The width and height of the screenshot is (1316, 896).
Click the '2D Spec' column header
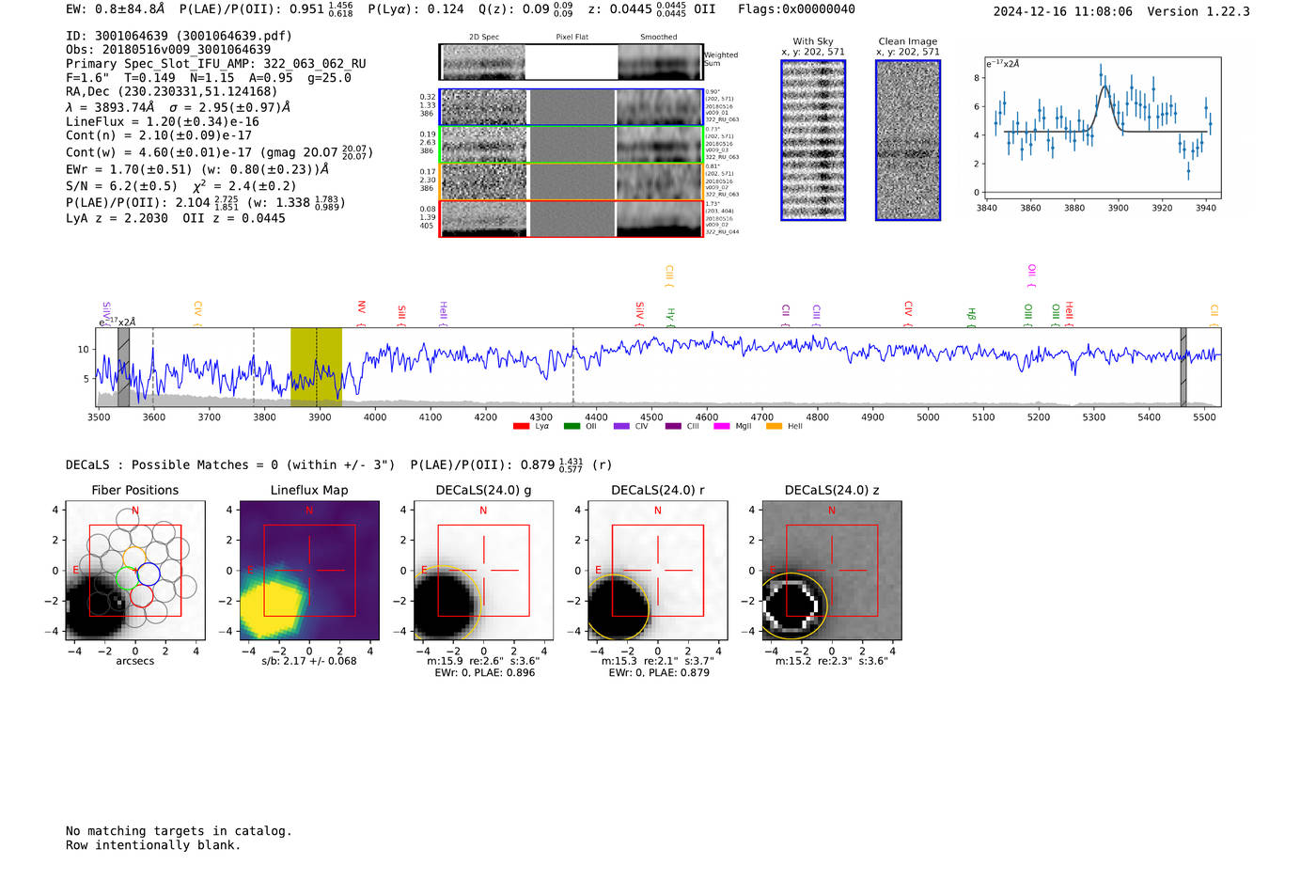pos(484,37)
